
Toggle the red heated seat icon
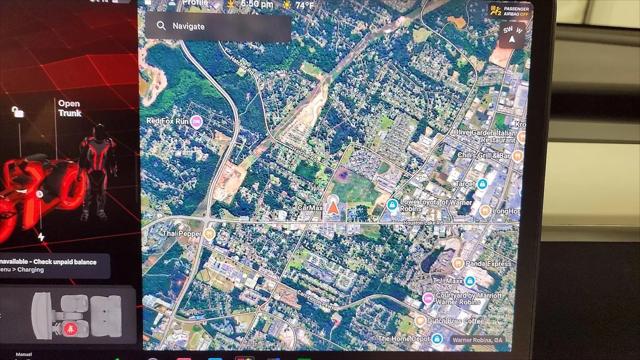[70, 329]
